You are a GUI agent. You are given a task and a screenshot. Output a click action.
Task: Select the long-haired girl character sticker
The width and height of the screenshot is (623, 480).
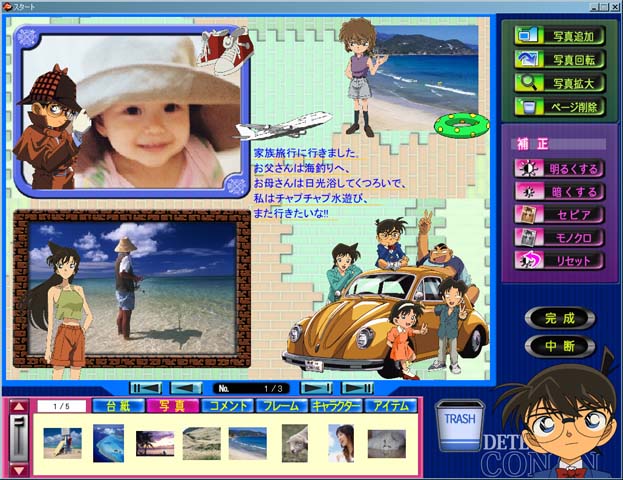[64, 310]
